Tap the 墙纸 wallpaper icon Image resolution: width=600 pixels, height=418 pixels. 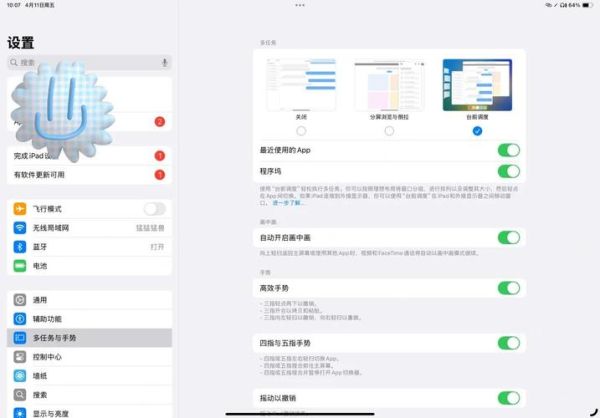click(20, 376)
